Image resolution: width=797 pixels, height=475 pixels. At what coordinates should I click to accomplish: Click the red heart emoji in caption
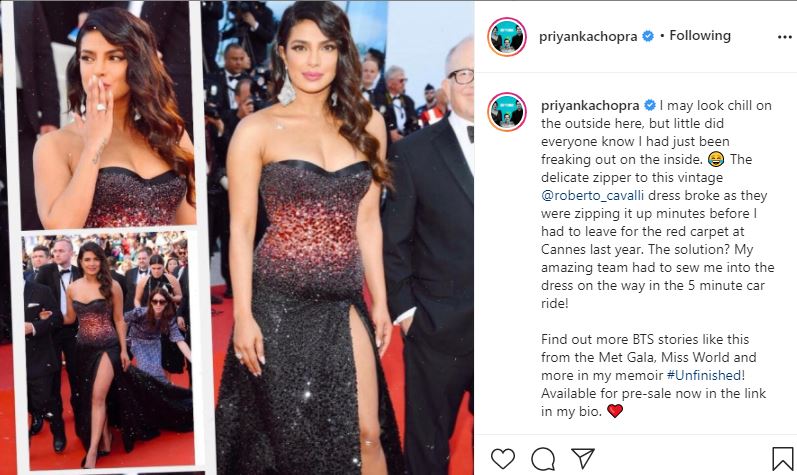(615, 411)
